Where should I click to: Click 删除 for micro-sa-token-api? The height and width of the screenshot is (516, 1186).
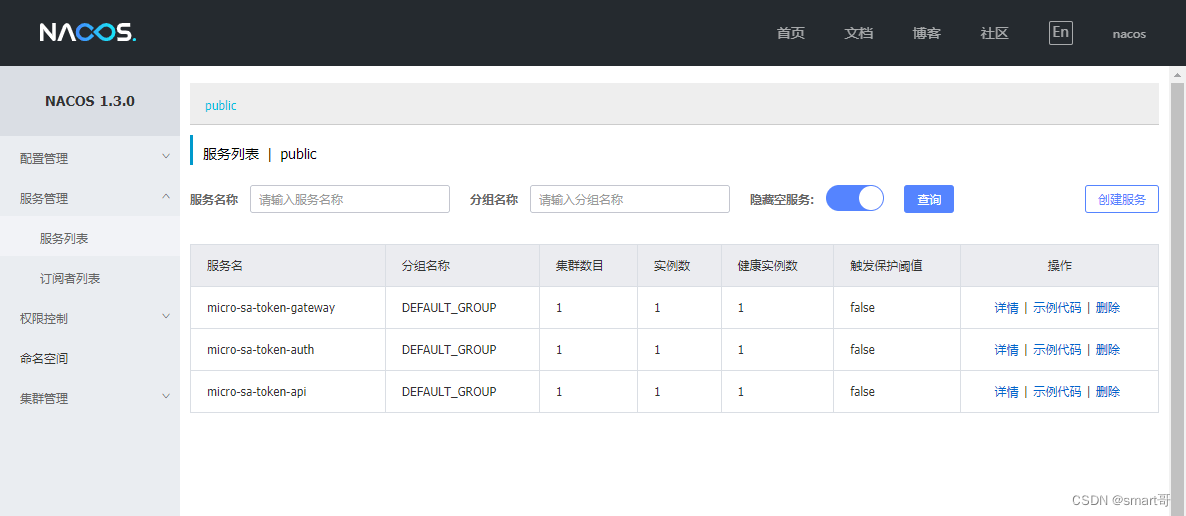coord(1108,391)
